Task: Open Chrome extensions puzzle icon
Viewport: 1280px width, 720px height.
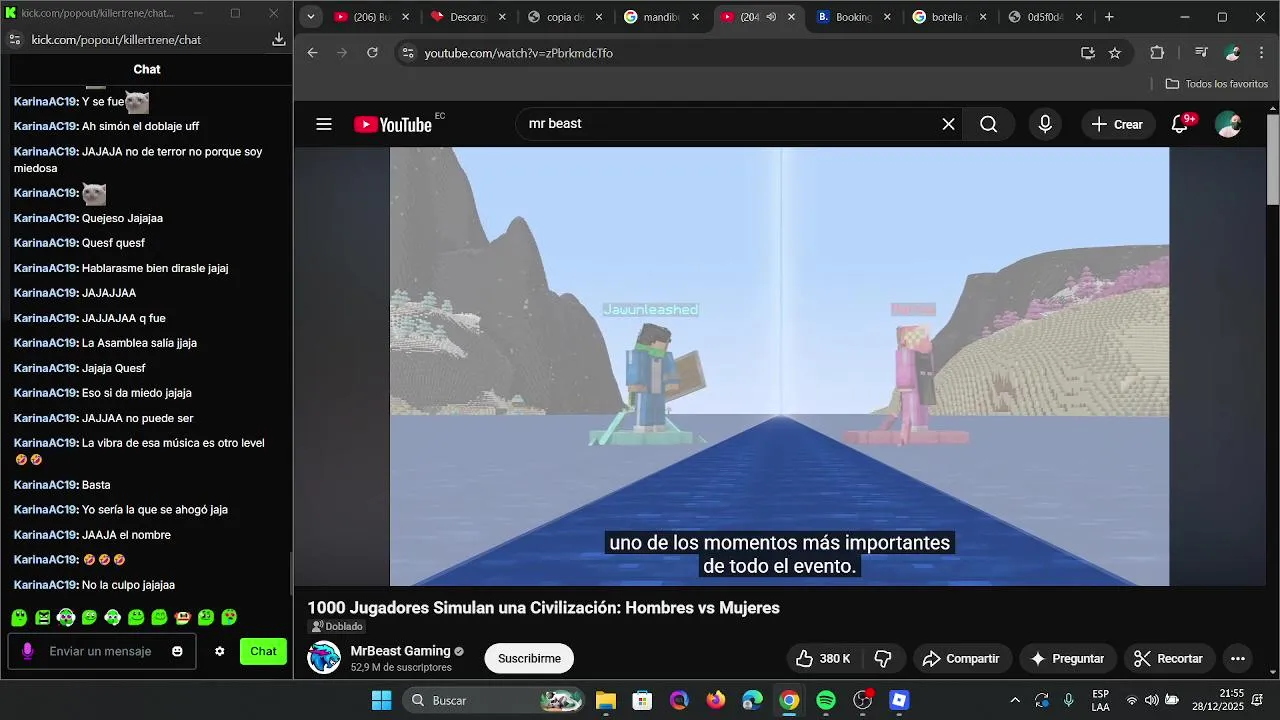Action: [1157, 53]
